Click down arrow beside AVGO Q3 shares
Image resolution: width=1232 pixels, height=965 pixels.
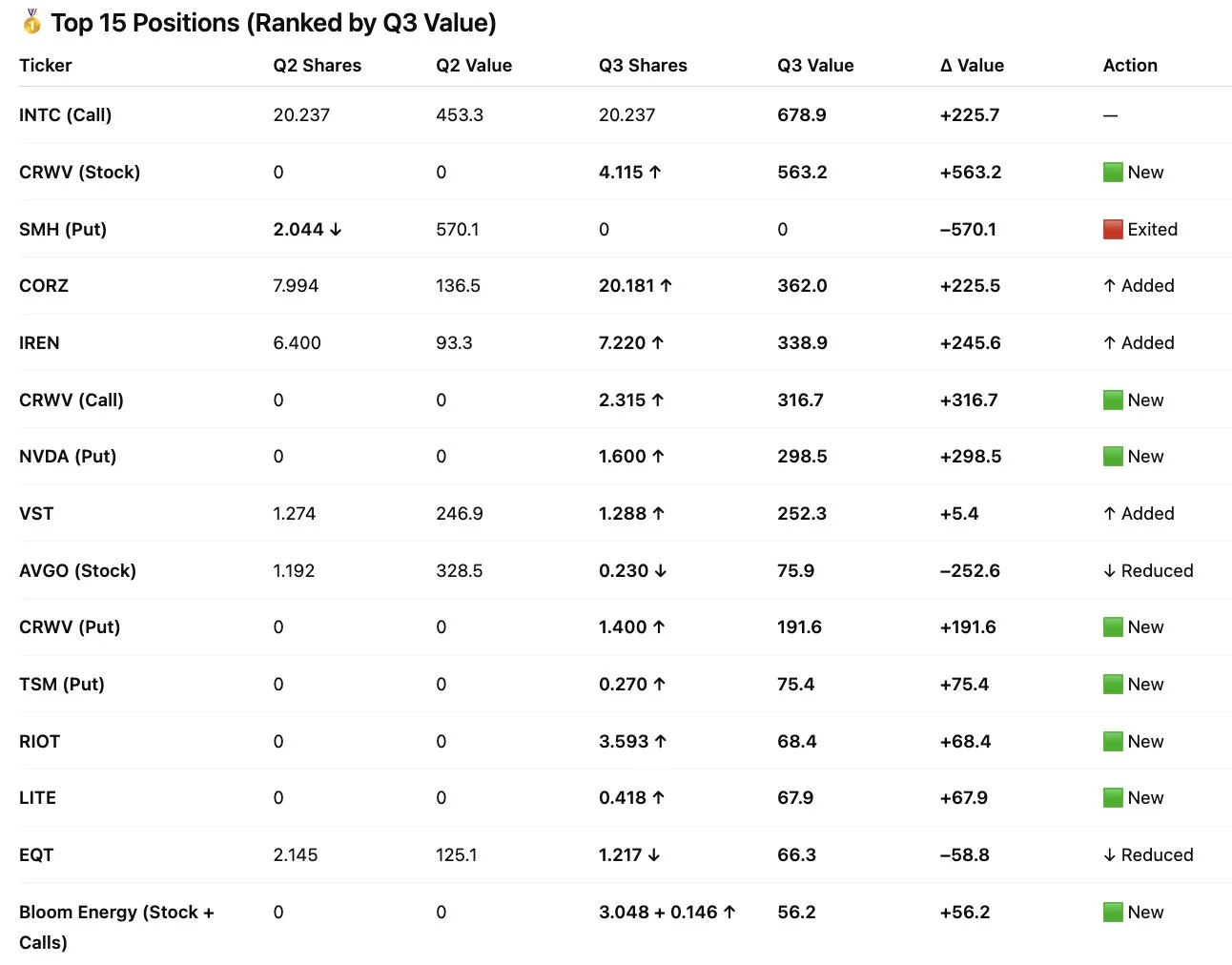click(x=660, y=570)
